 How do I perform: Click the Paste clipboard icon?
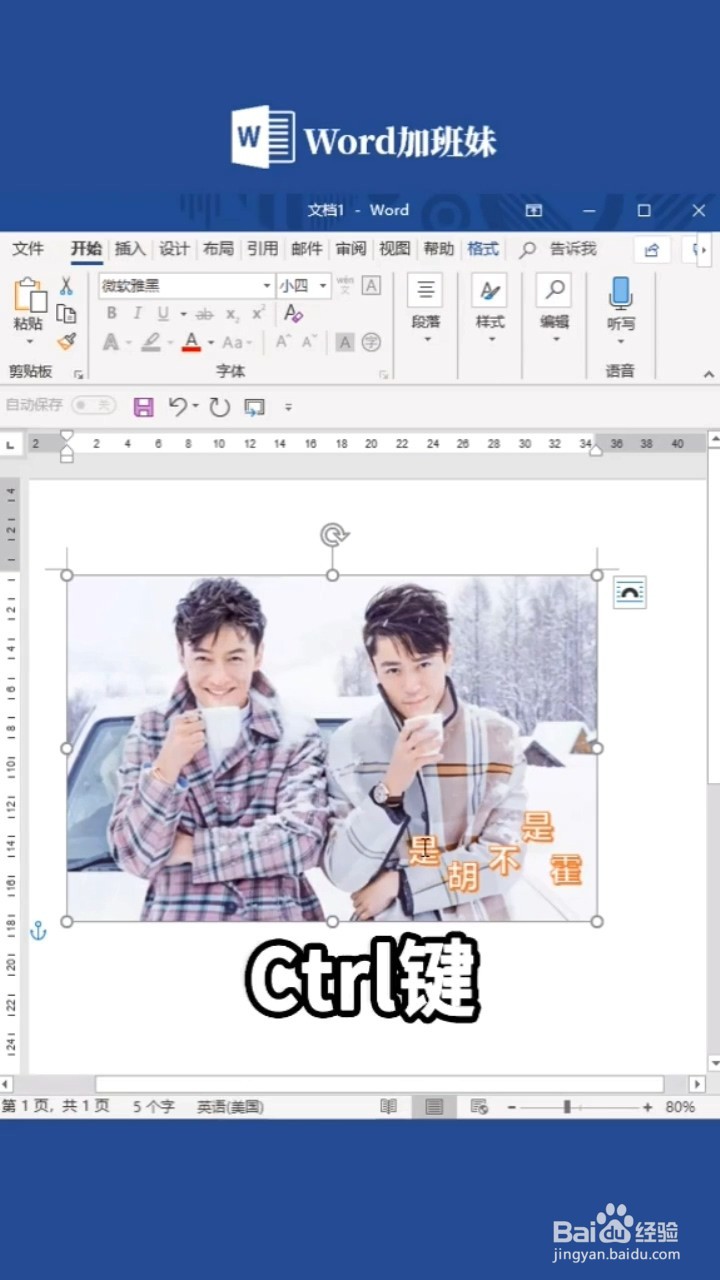pyautogui.click(x=29, y=295)
